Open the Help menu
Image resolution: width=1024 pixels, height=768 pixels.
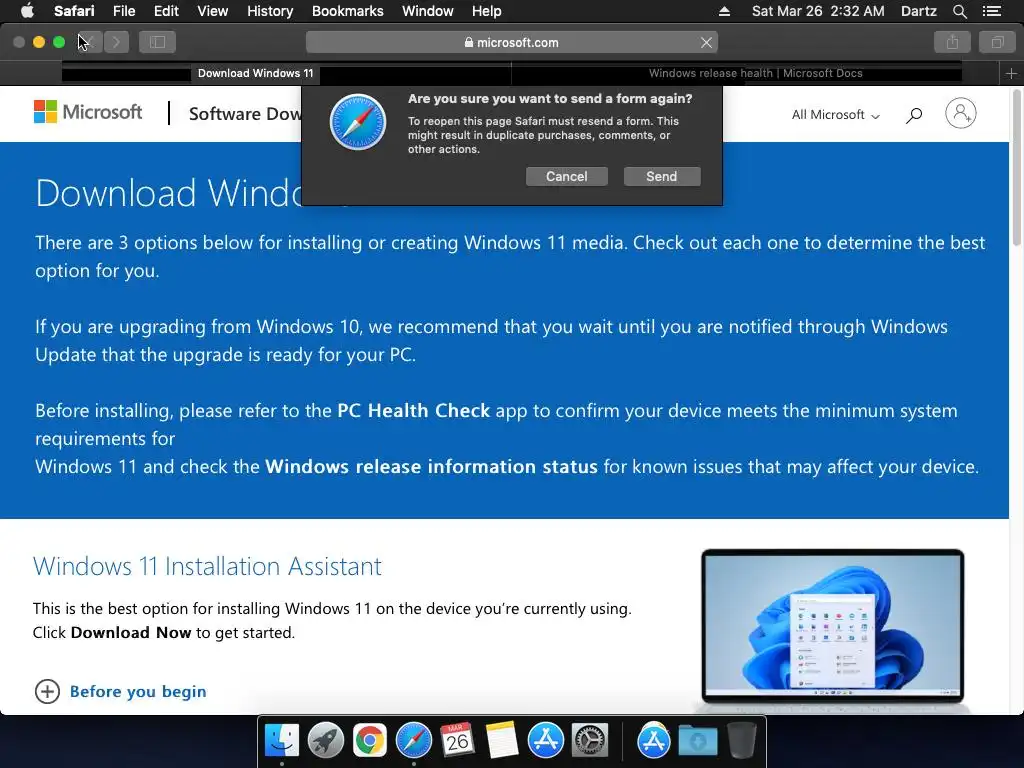487,11
